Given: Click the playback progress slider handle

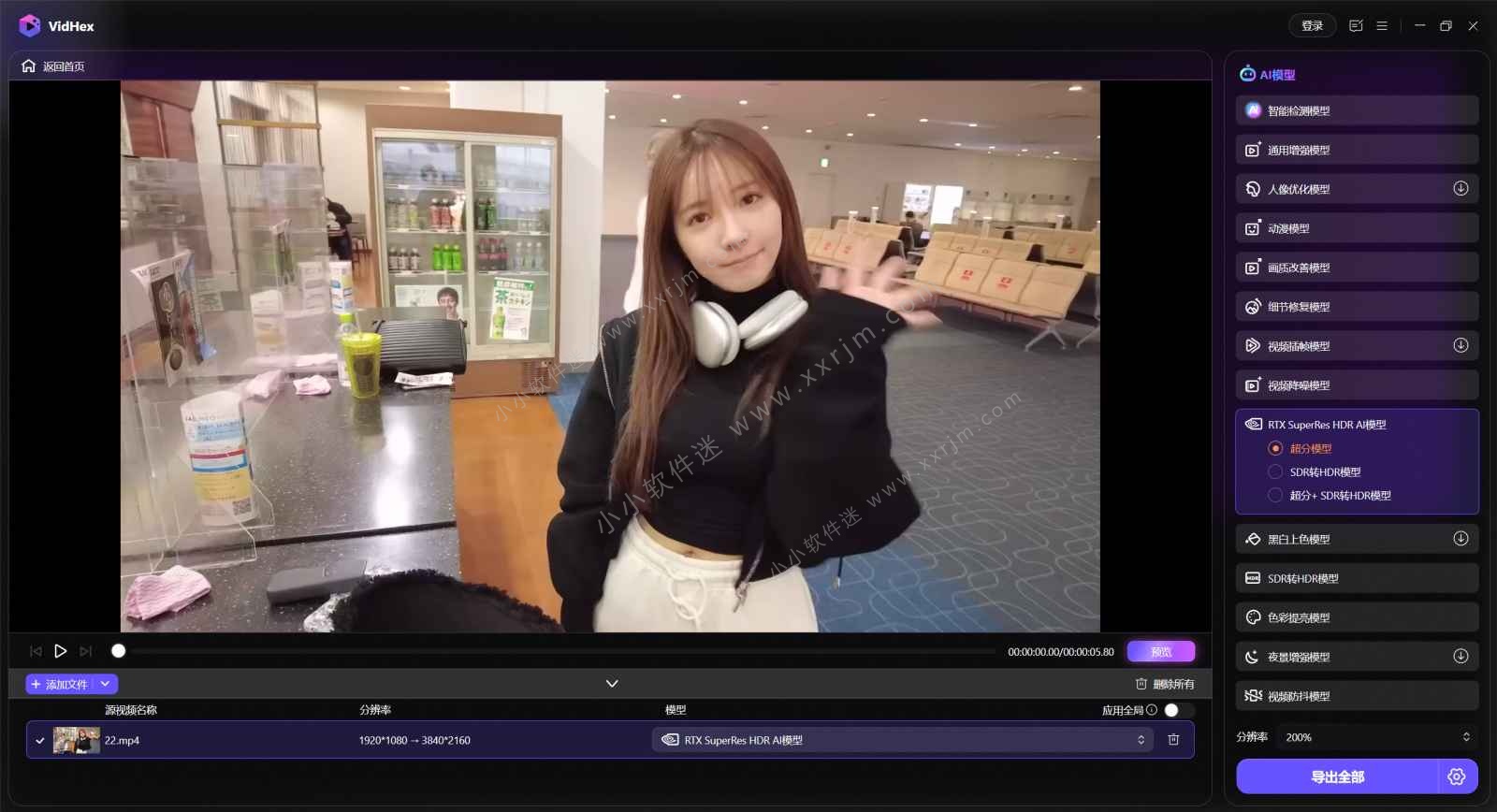Looking at the screenshot, I should 118,651.
